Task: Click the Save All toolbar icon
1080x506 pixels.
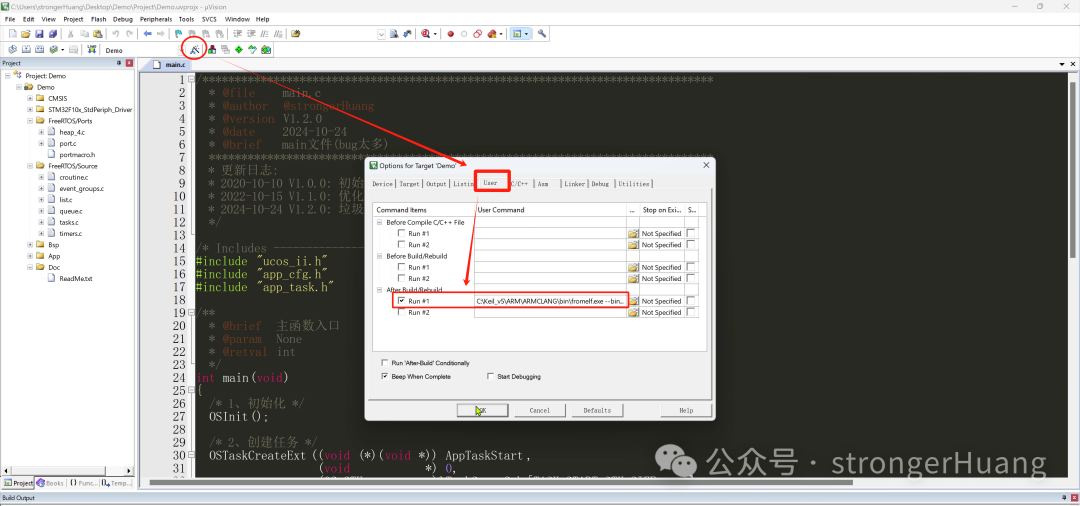Action: pos(52,33)
